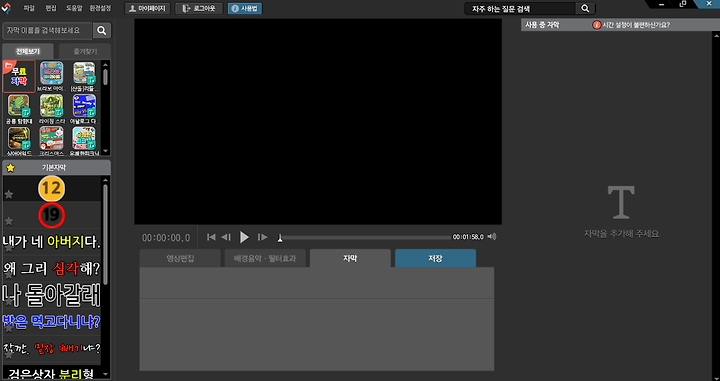720x381 pixels.
Task: Click the total duration 00:01:58.0 text
Action: (x=468, y=237)
